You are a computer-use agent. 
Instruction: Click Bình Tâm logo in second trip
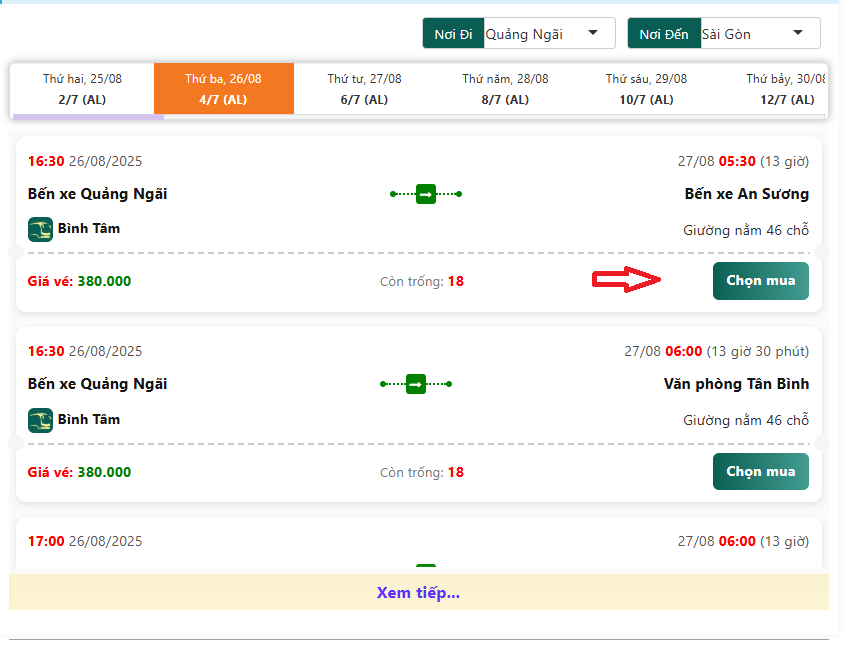click(x=40, y=420)
